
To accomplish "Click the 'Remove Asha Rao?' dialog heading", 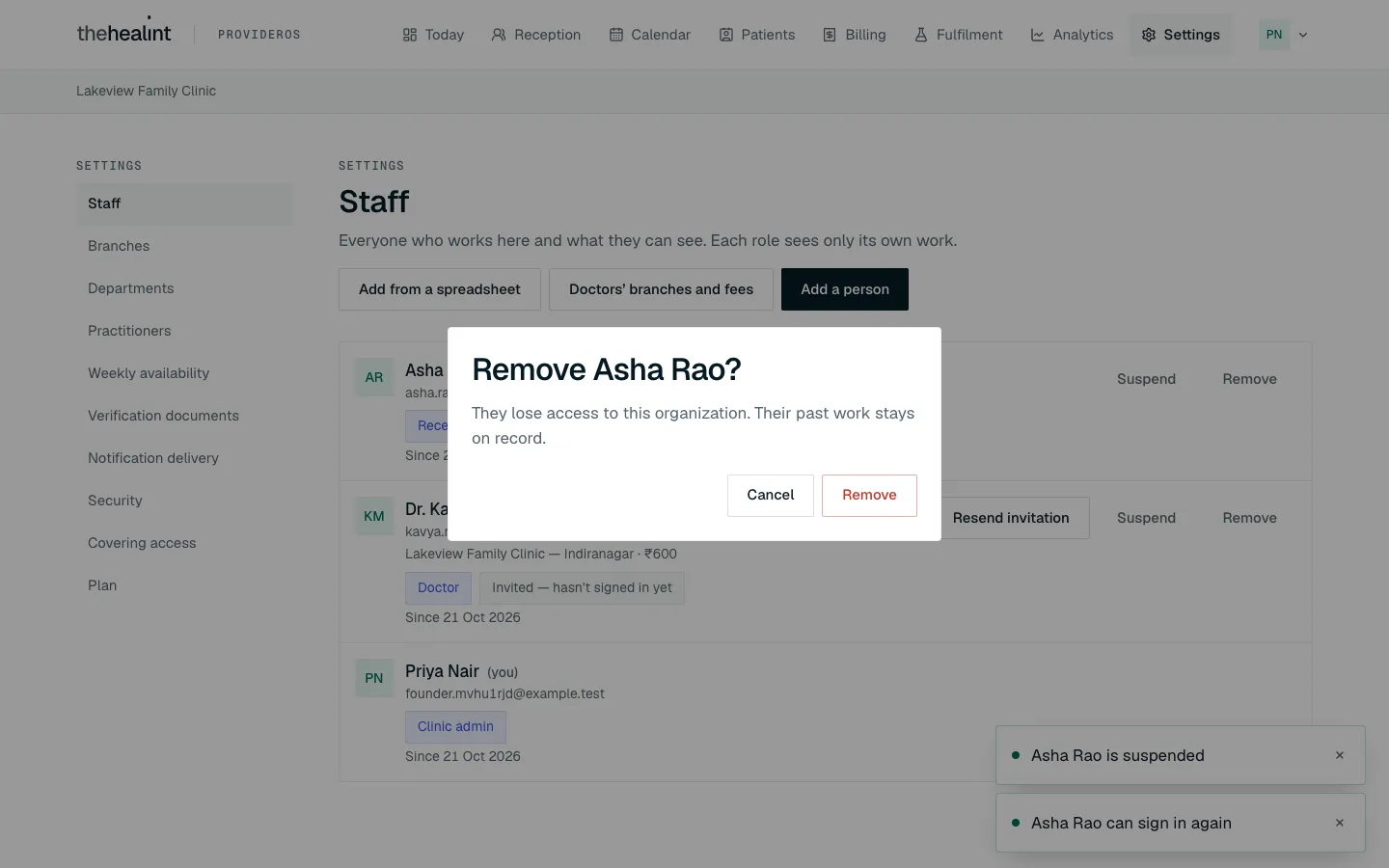I will (x=607, y=369).
